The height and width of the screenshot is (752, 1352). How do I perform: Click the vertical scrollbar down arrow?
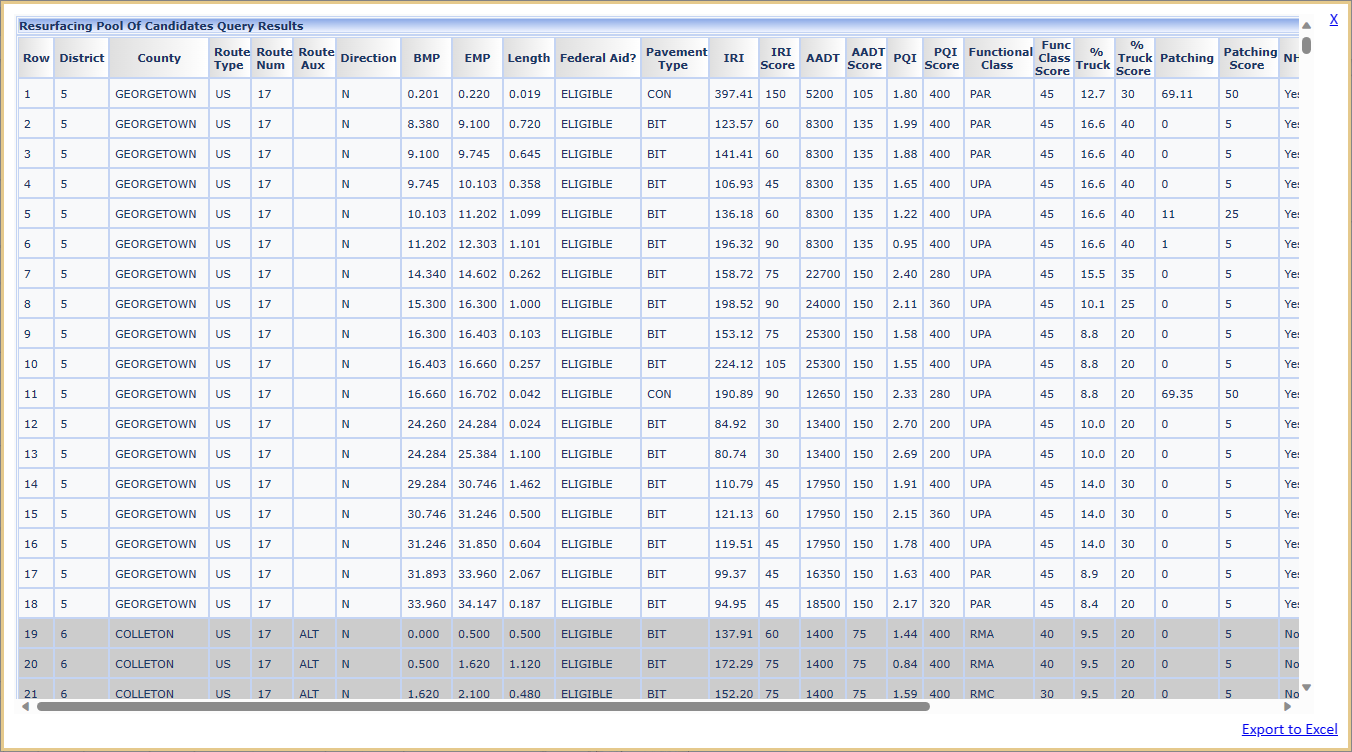click(1306, 688)
